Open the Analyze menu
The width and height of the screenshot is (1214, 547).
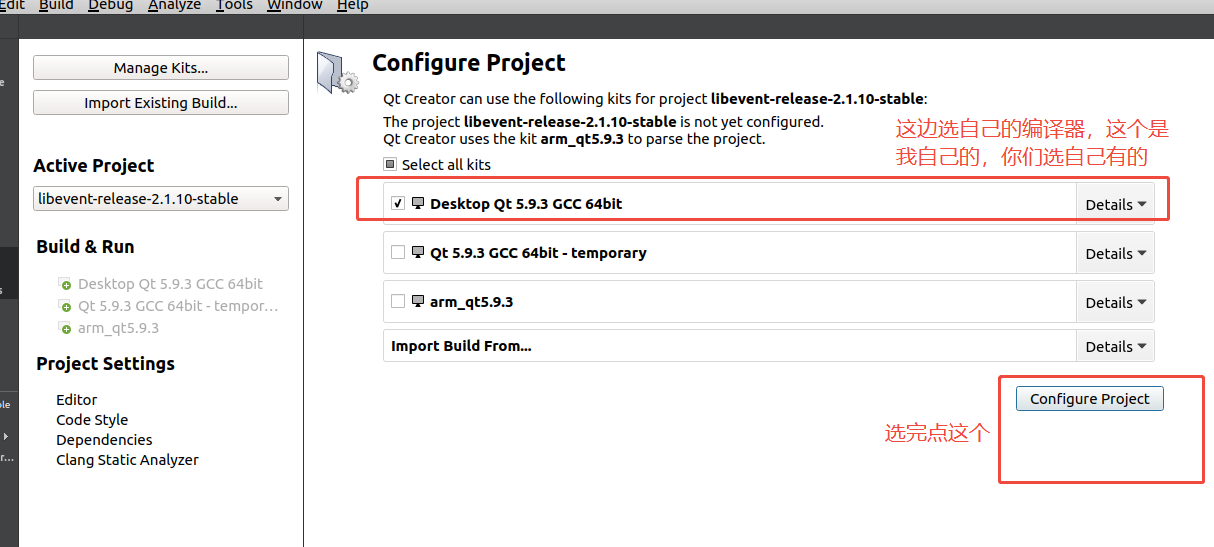[x=174, y=5]
